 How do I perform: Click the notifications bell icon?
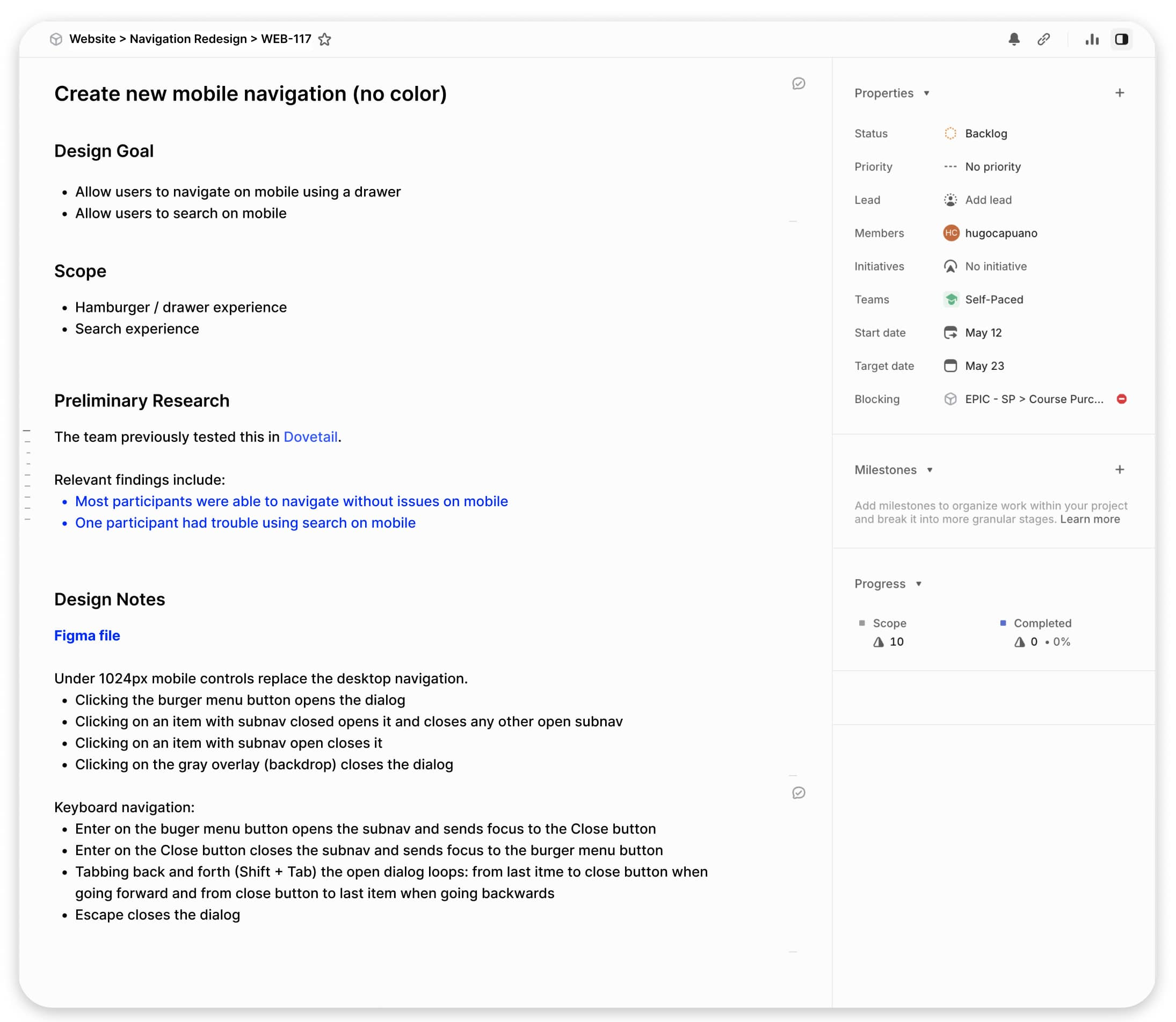(x=1014, y=39)
